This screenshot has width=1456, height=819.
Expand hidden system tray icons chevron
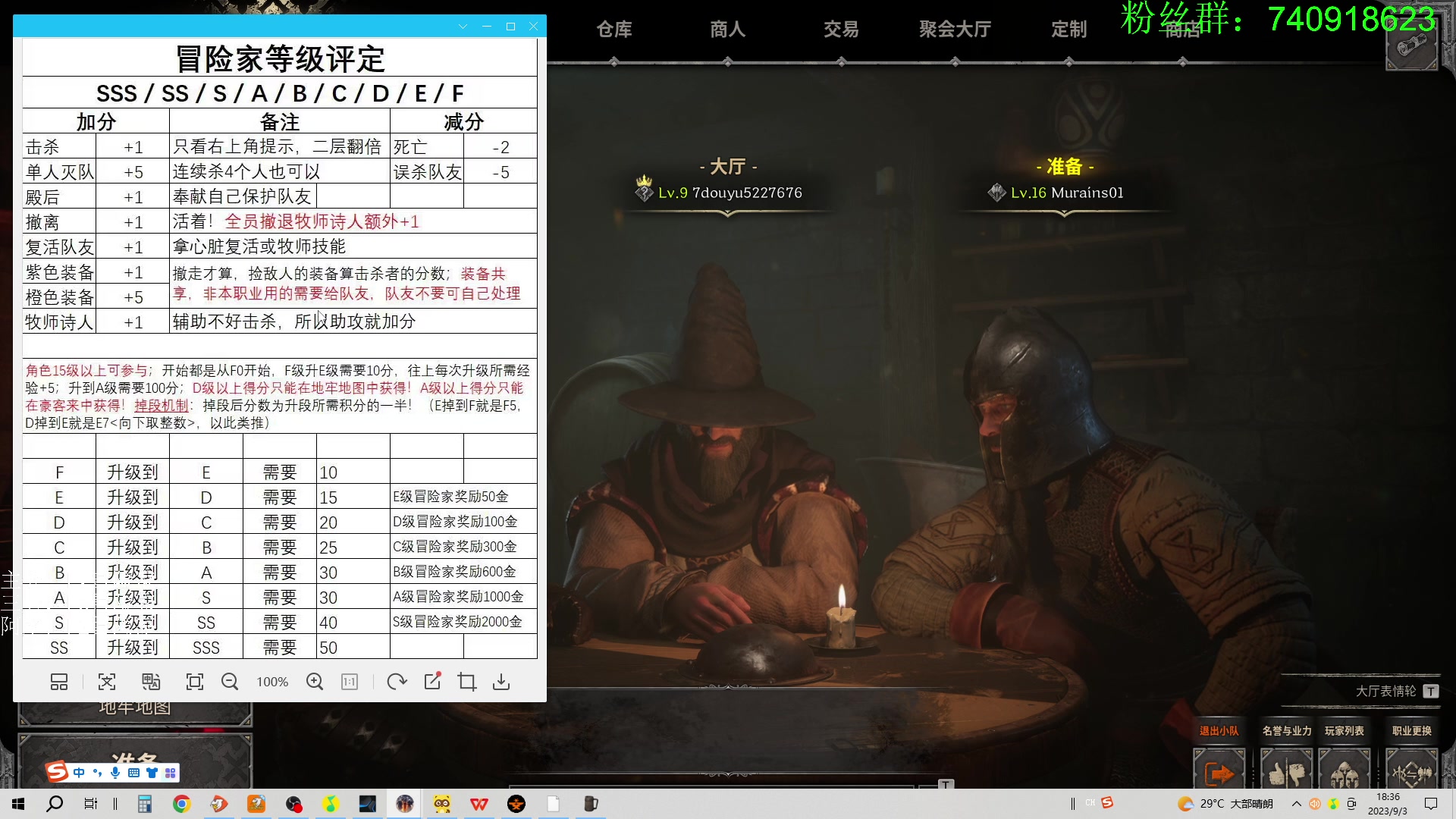[x=1296, y=804]
